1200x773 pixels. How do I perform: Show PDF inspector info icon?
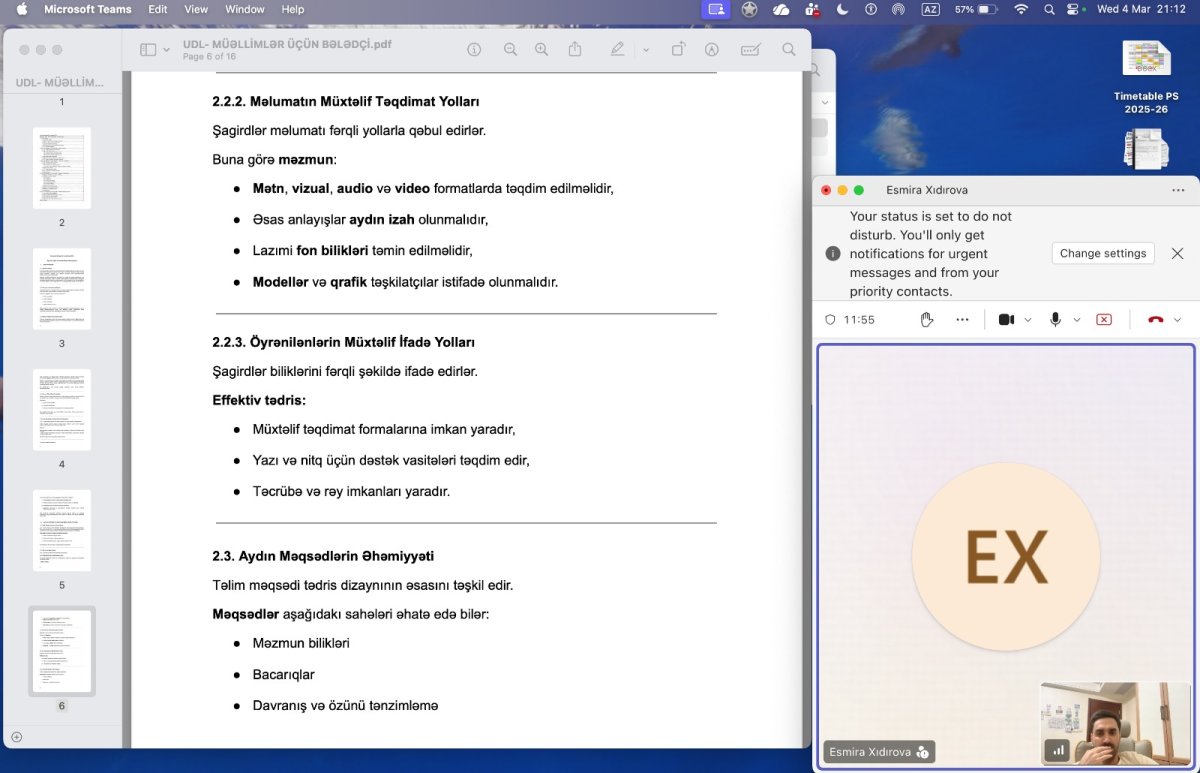(474, 49)
